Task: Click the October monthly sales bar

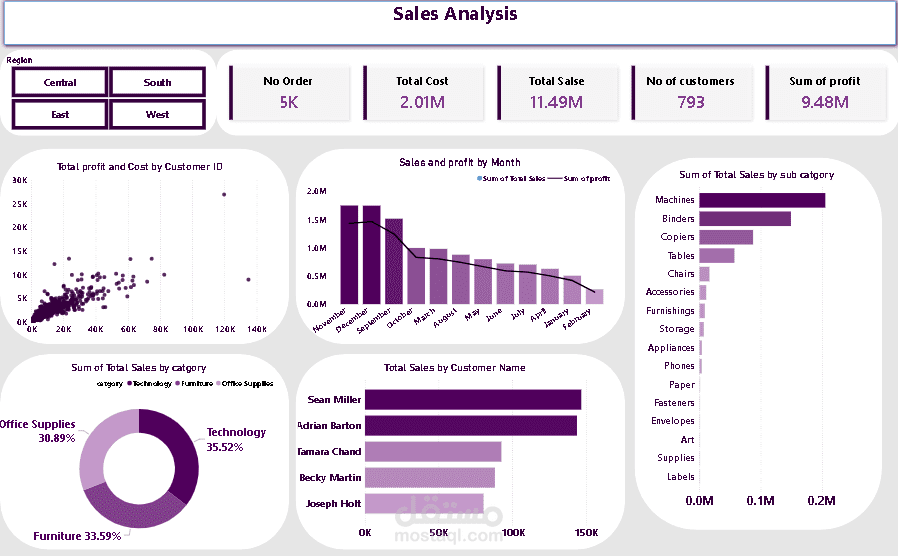Action: pos(416,275)
